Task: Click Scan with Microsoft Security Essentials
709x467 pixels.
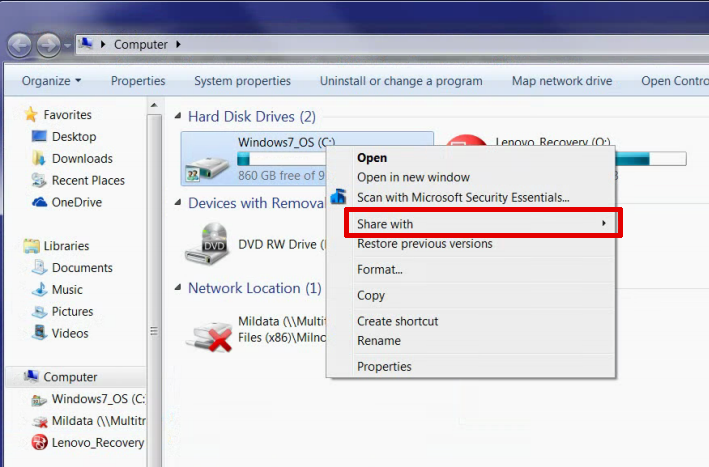Action: point(463,198)
